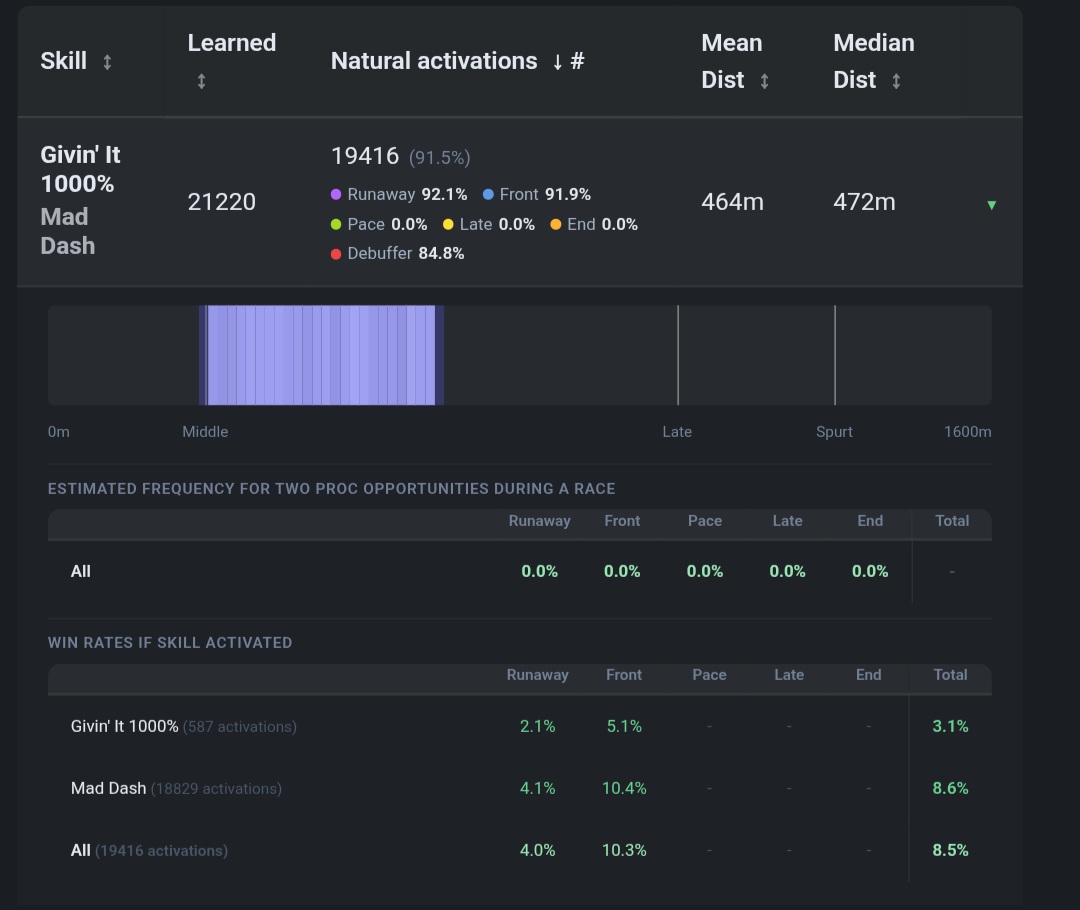Click the 0m axis start label
The height and width of the screenshot is (910, 1080).
[59, 432]
